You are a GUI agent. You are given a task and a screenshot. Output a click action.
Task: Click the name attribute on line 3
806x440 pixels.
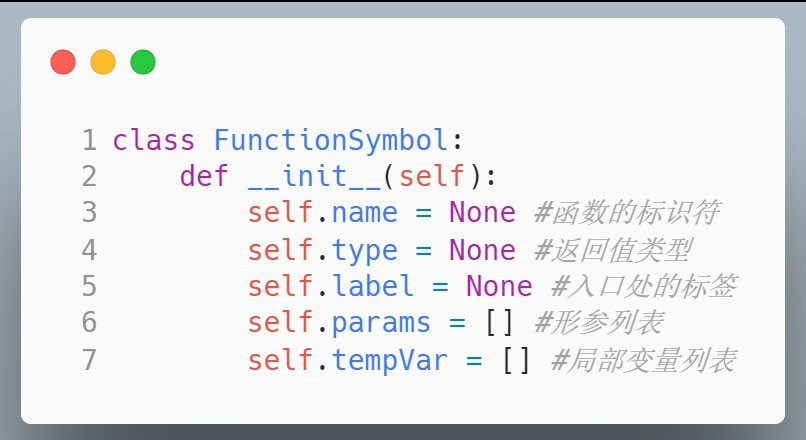tap(364, 213)
